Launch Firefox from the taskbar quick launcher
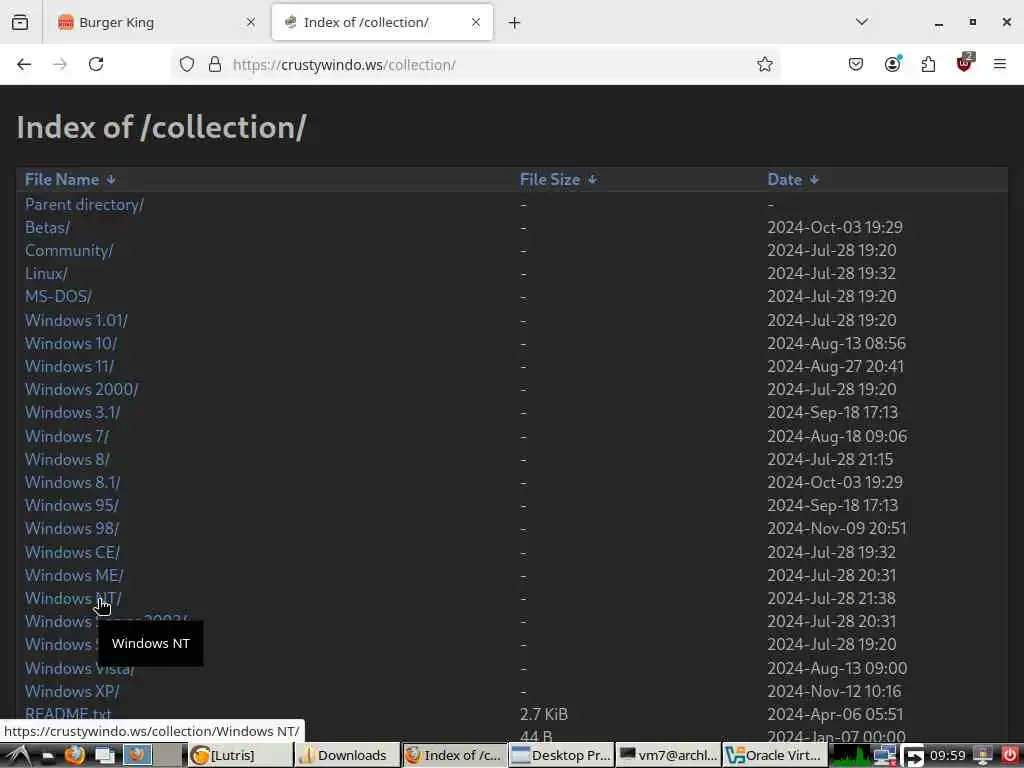The image size is (1024, 768). pyautogui.click(x=74, y=756)
